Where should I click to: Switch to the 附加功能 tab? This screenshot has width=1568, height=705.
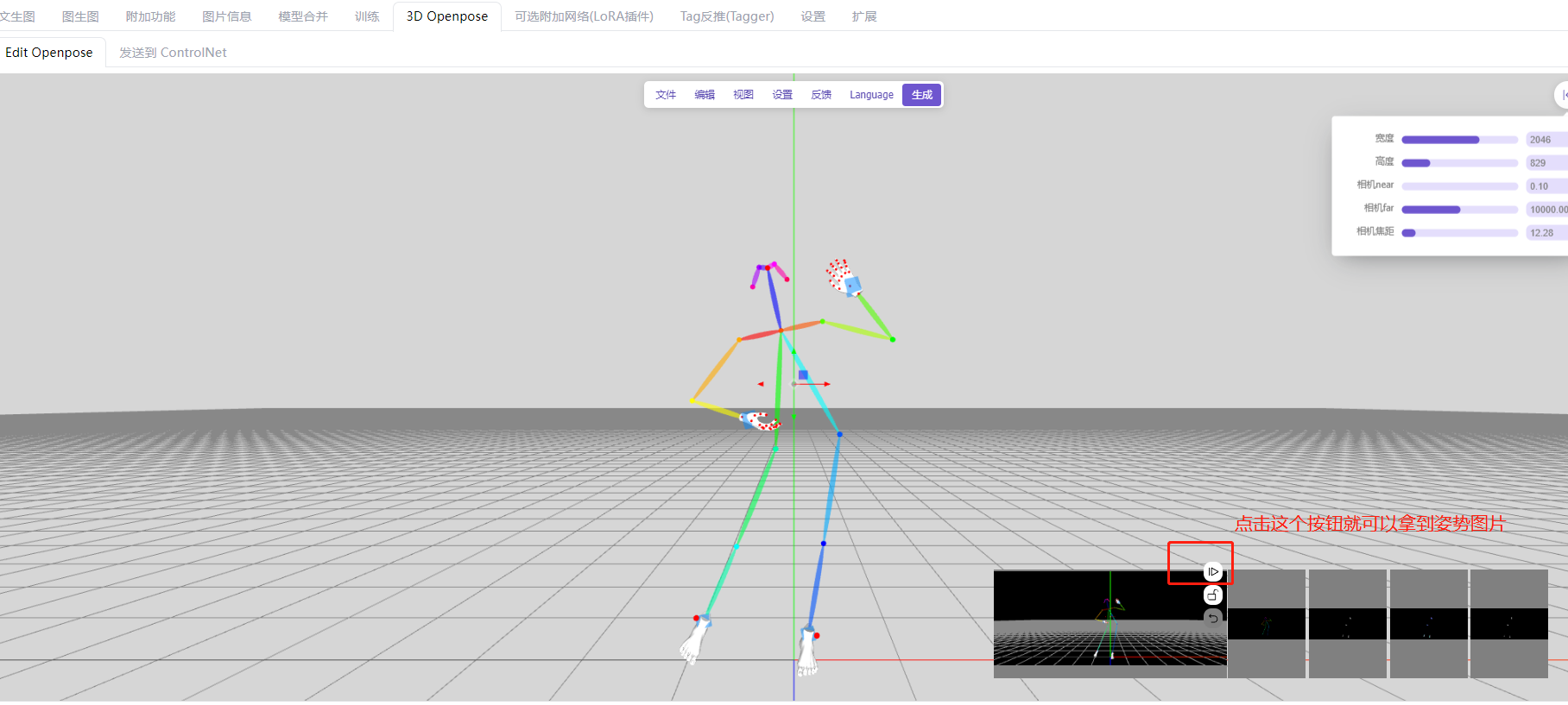150,16
